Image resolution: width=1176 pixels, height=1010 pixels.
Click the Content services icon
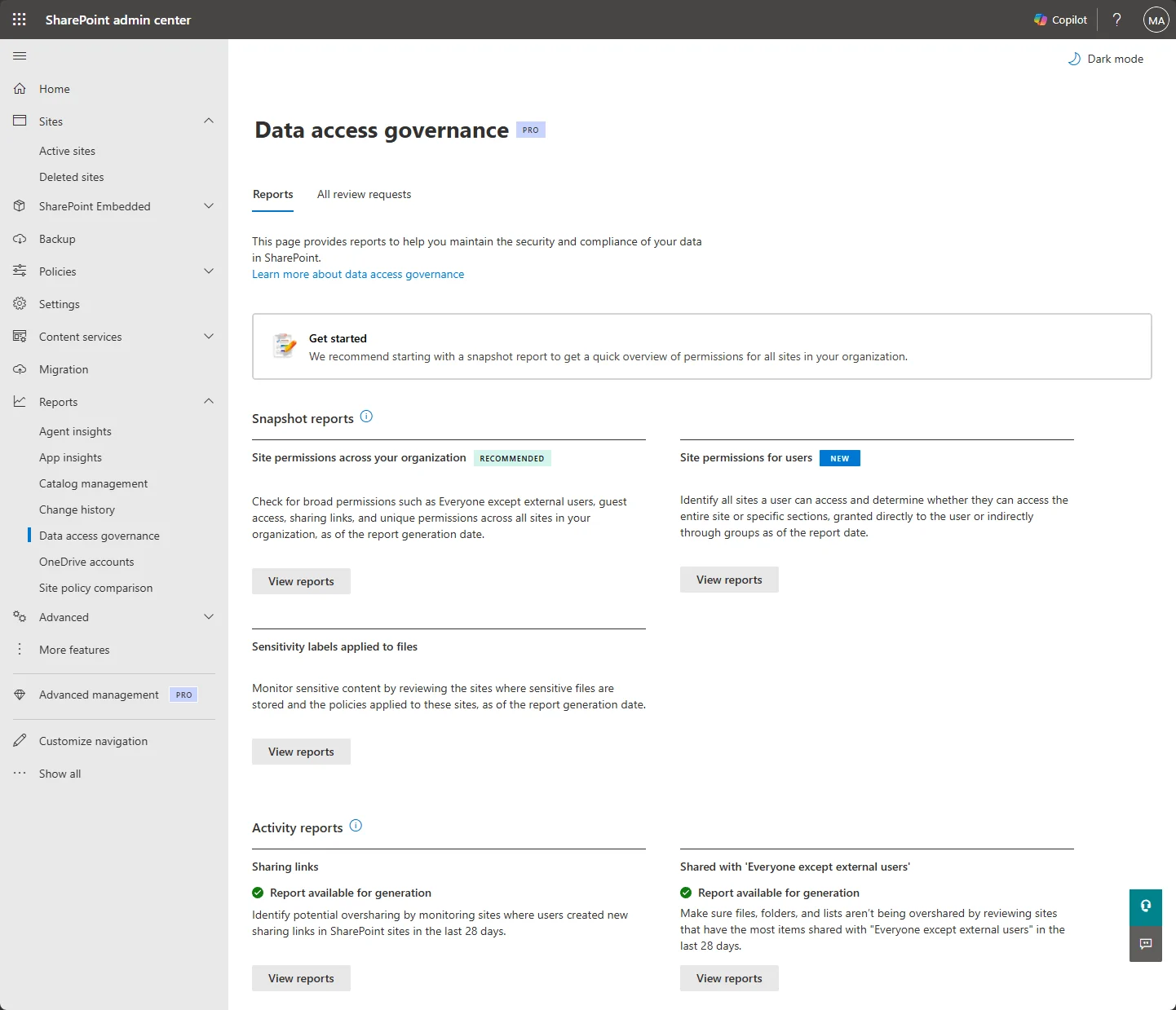[20, 337]
